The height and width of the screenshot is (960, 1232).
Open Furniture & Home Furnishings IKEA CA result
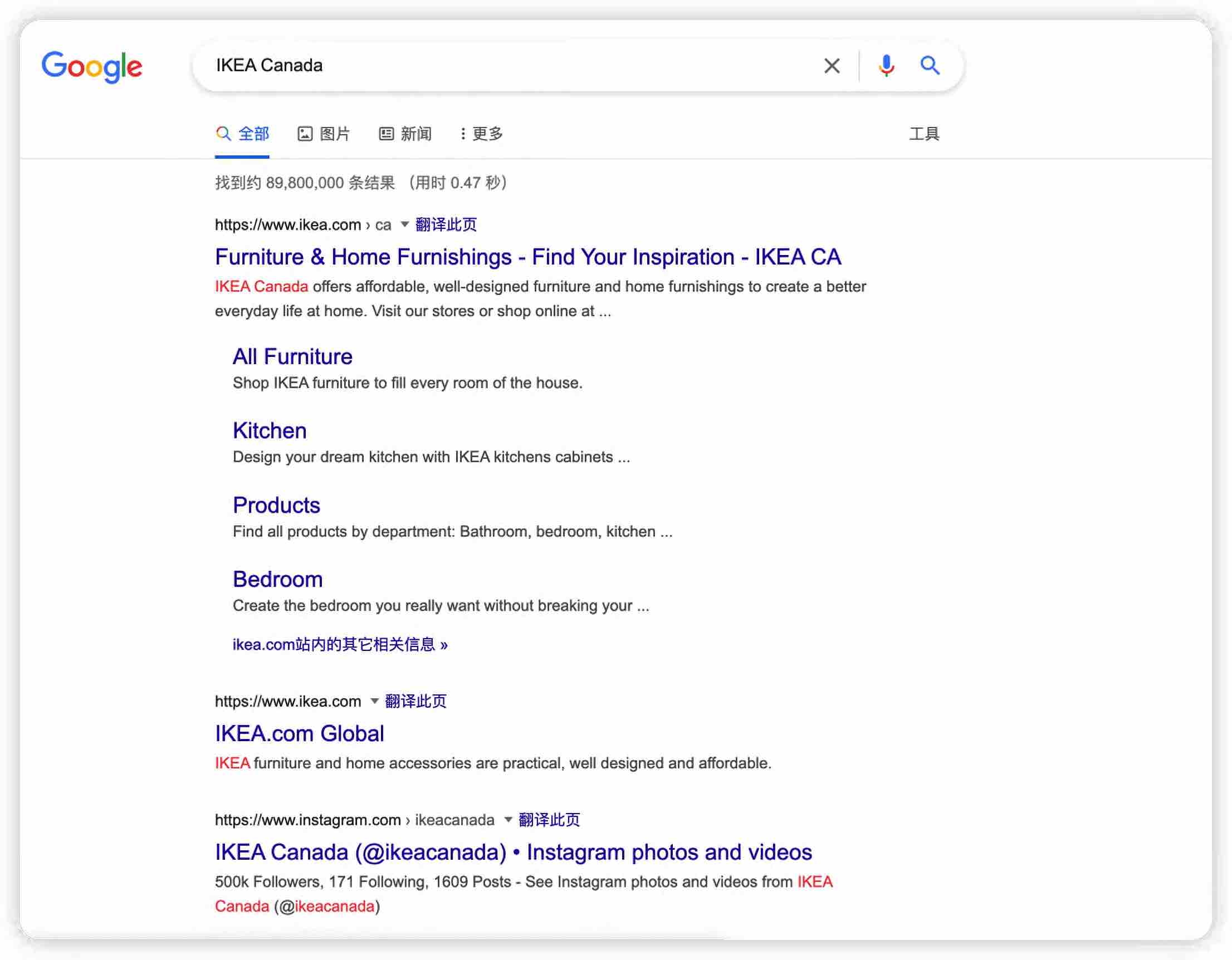tap(527, 257)
